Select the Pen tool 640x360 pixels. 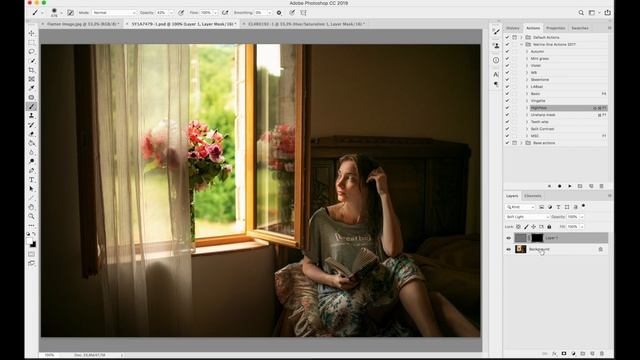click(31, 171)
